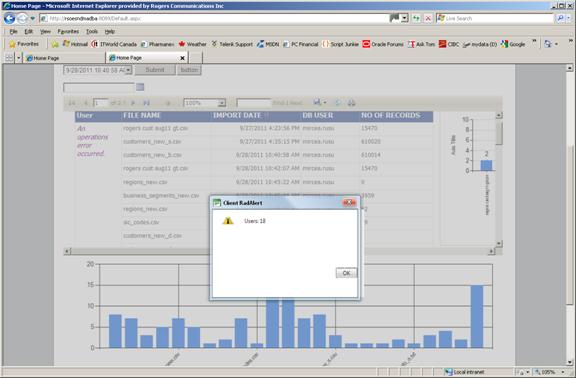
Task: Open the Telerik Support favorite
Action: pos(232,44)
